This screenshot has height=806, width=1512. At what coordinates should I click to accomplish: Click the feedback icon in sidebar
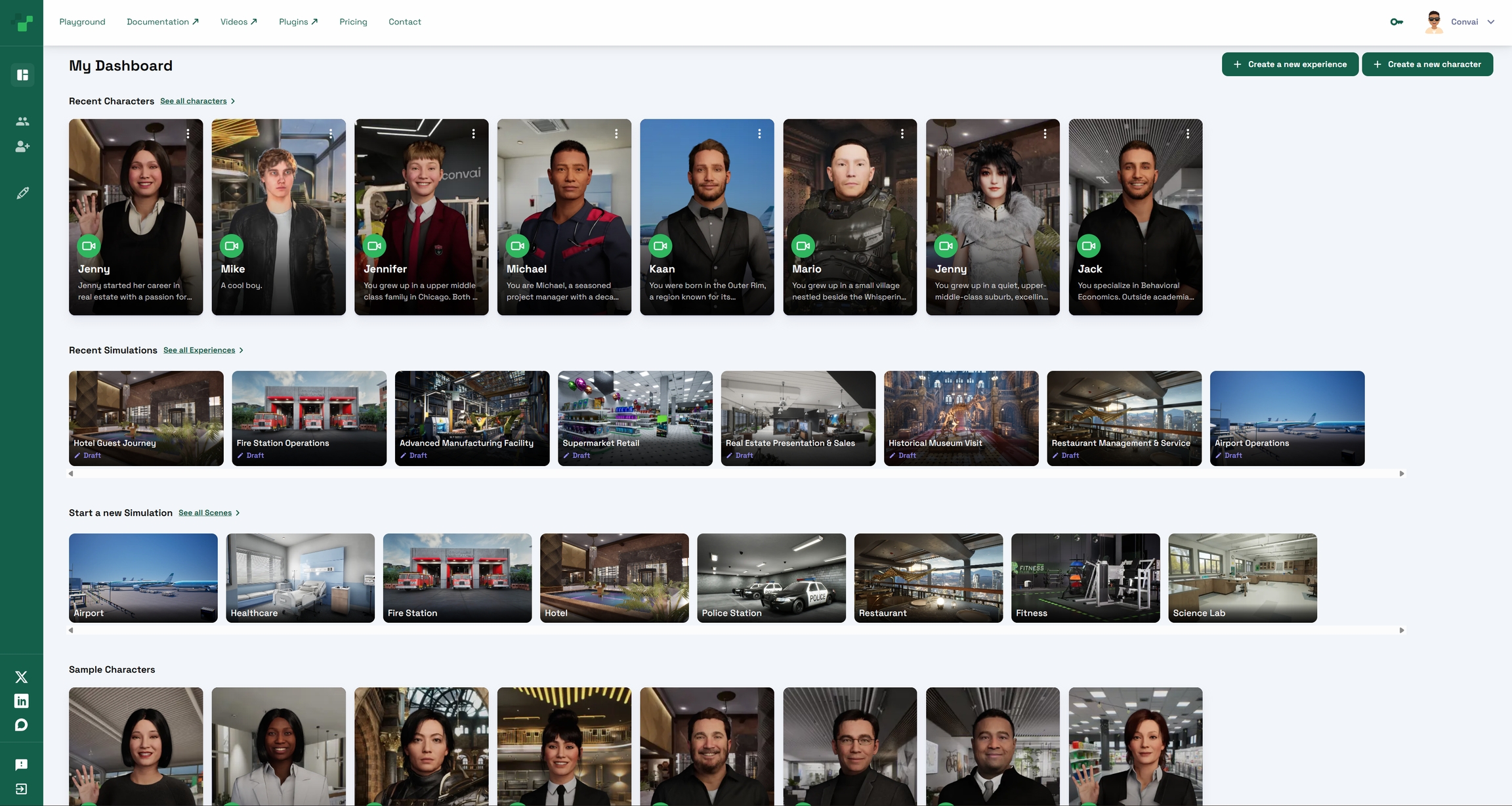tap(22, 765)
